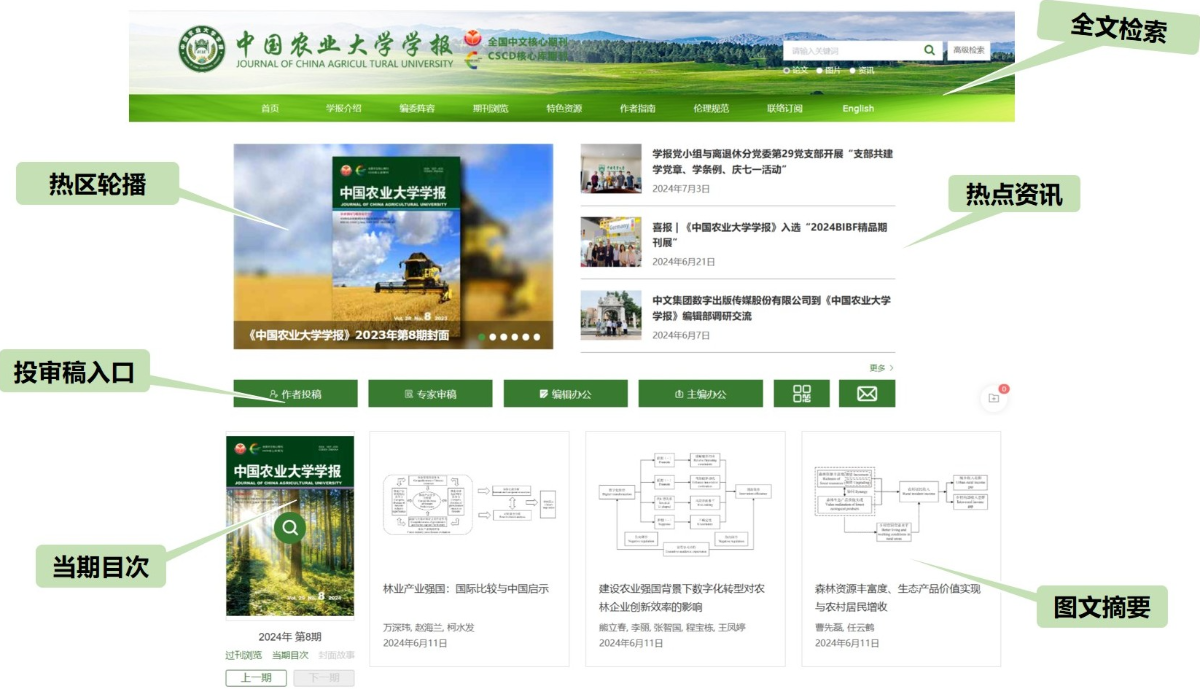The image size is (1200, 689).
Task: Open the floating folder icon with red badge
Action: 994,398
